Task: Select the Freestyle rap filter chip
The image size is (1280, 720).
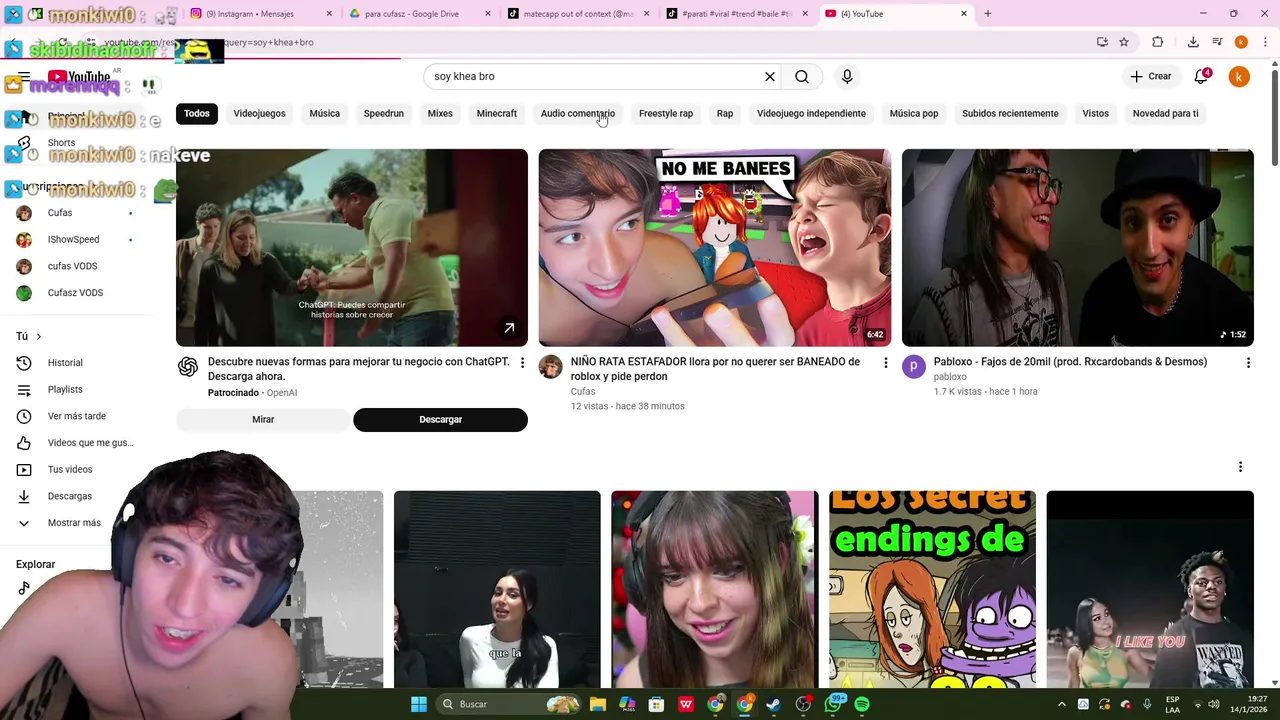Action: coord(666,113)
